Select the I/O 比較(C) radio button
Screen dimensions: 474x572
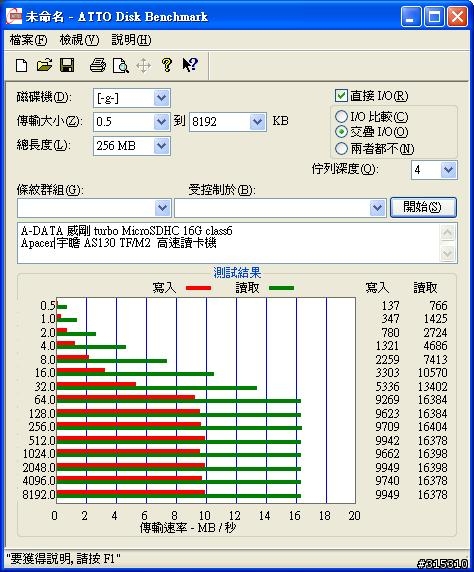pos(341,117)
